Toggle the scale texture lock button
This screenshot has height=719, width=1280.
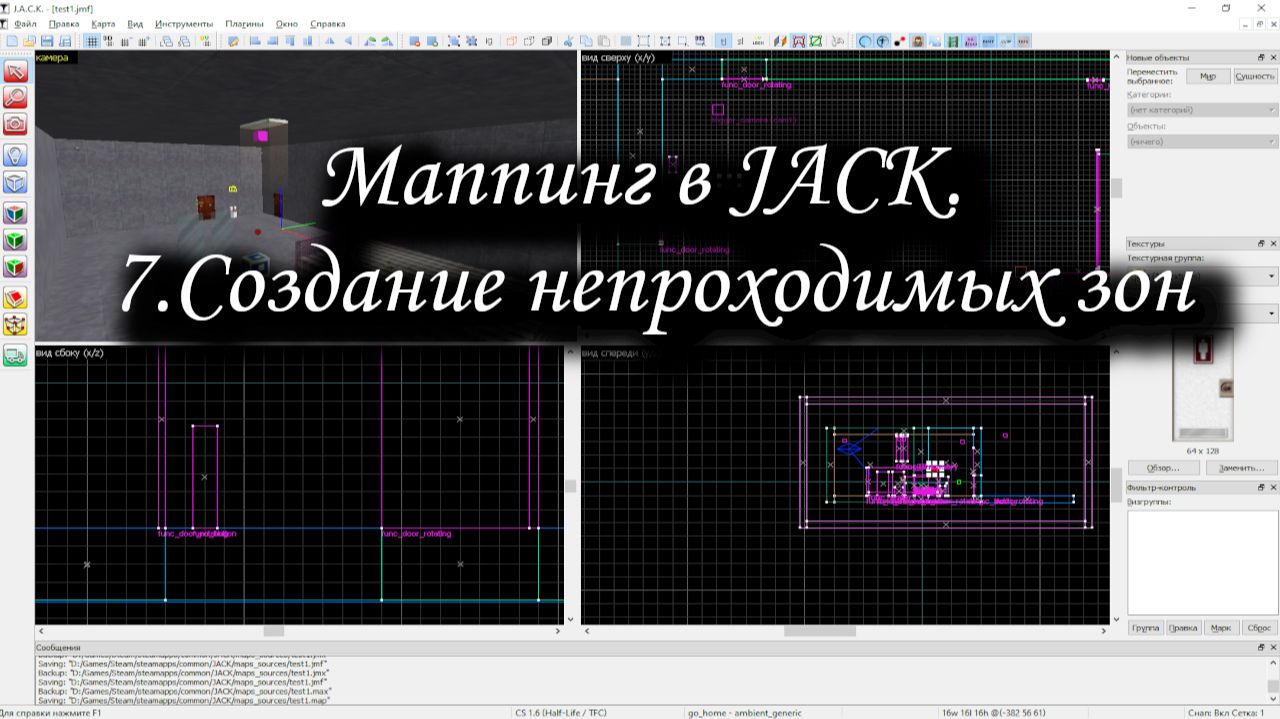pyautogui.click(x=741, y=41)
